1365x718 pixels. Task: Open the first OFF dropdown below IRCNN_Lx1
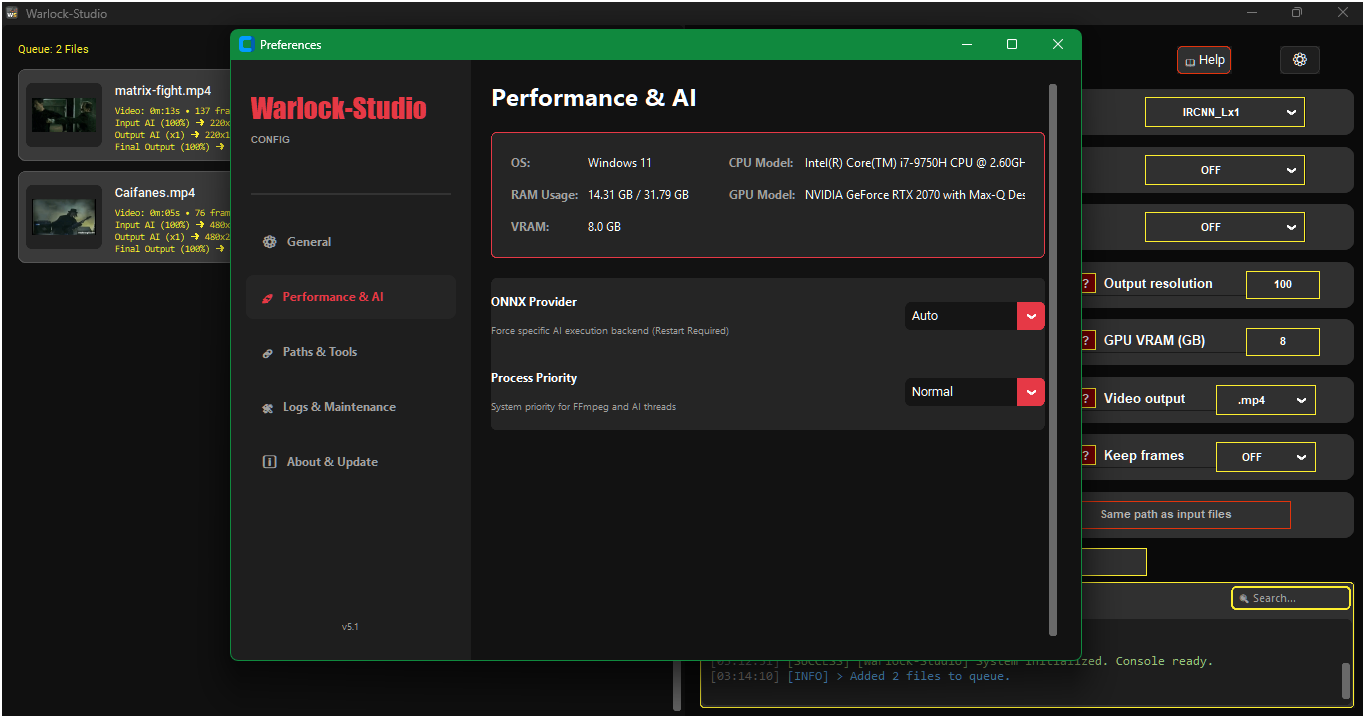coord(1225,170)
